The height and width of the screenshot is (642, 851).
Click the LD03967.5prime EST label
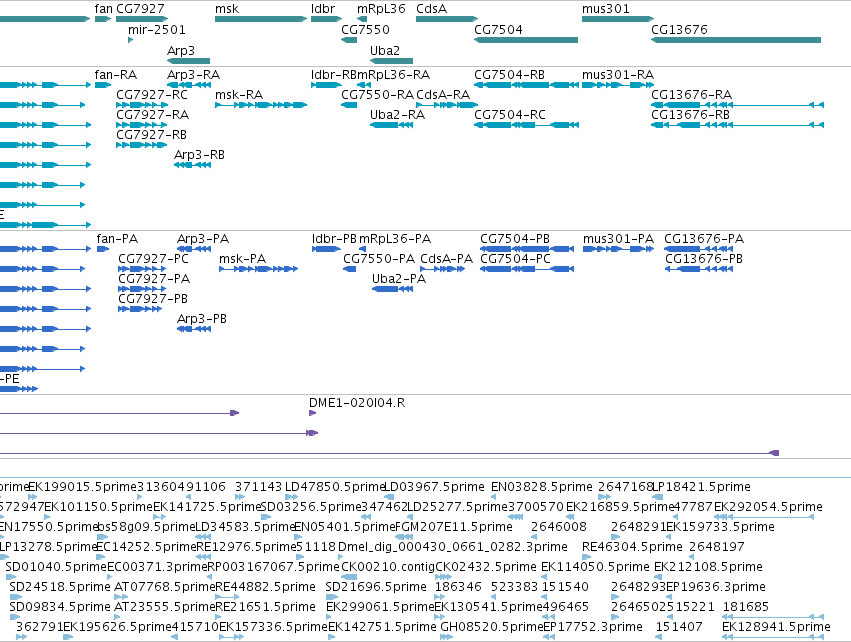434,487
